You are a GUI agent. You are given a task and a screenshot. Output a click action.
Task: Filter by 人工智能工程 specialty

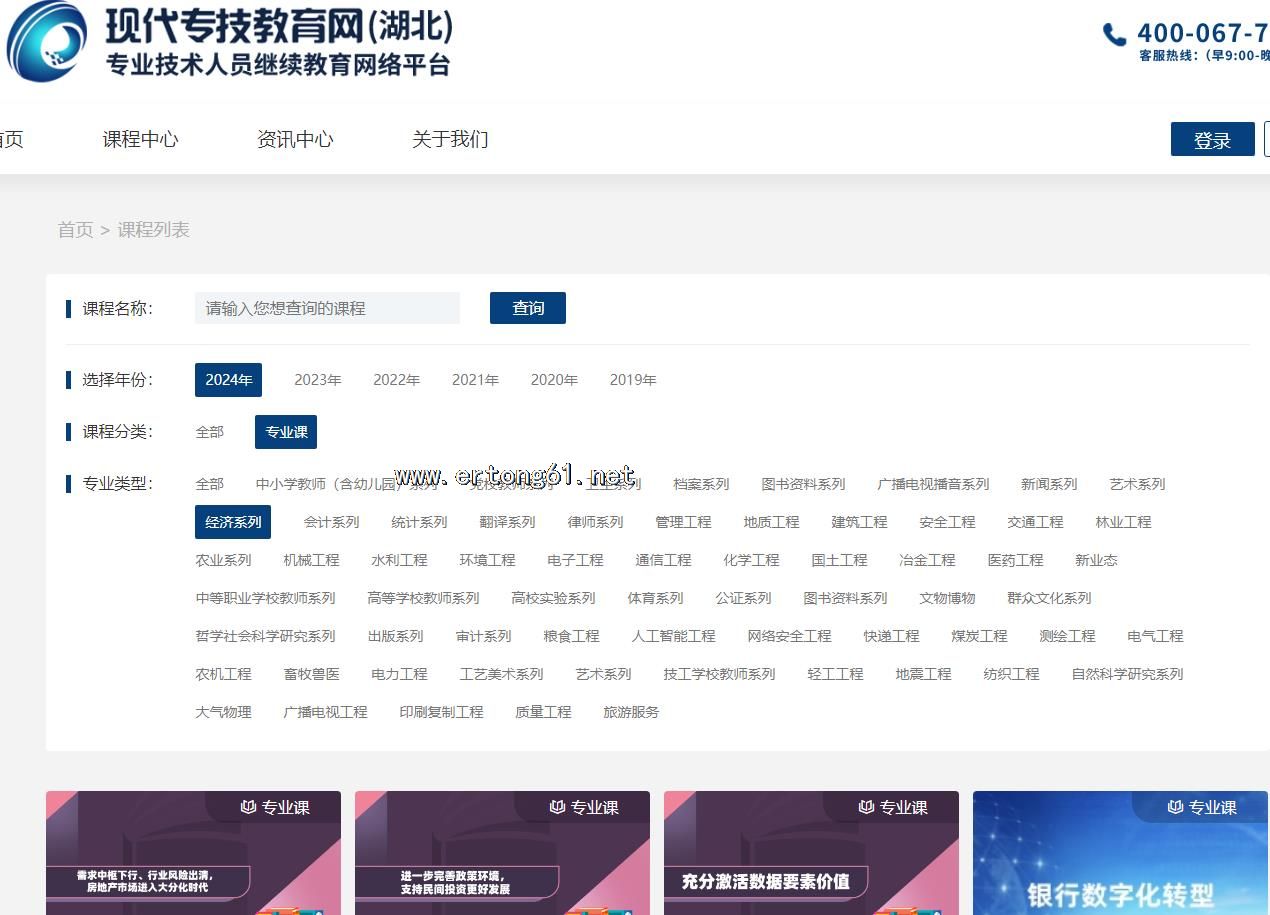(x=673, y=636)
